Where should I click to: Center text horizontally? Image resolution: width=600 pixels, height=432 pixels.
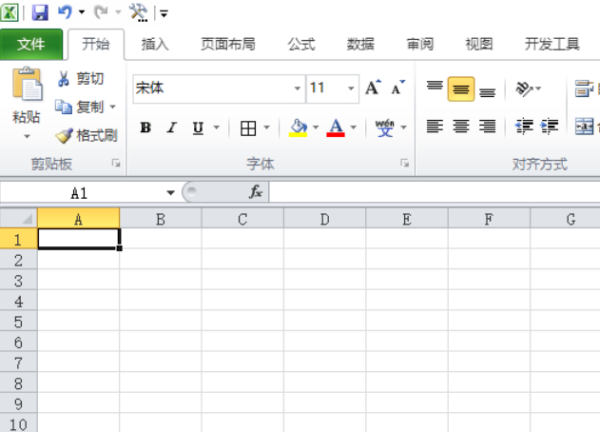(x=461, y=126)
